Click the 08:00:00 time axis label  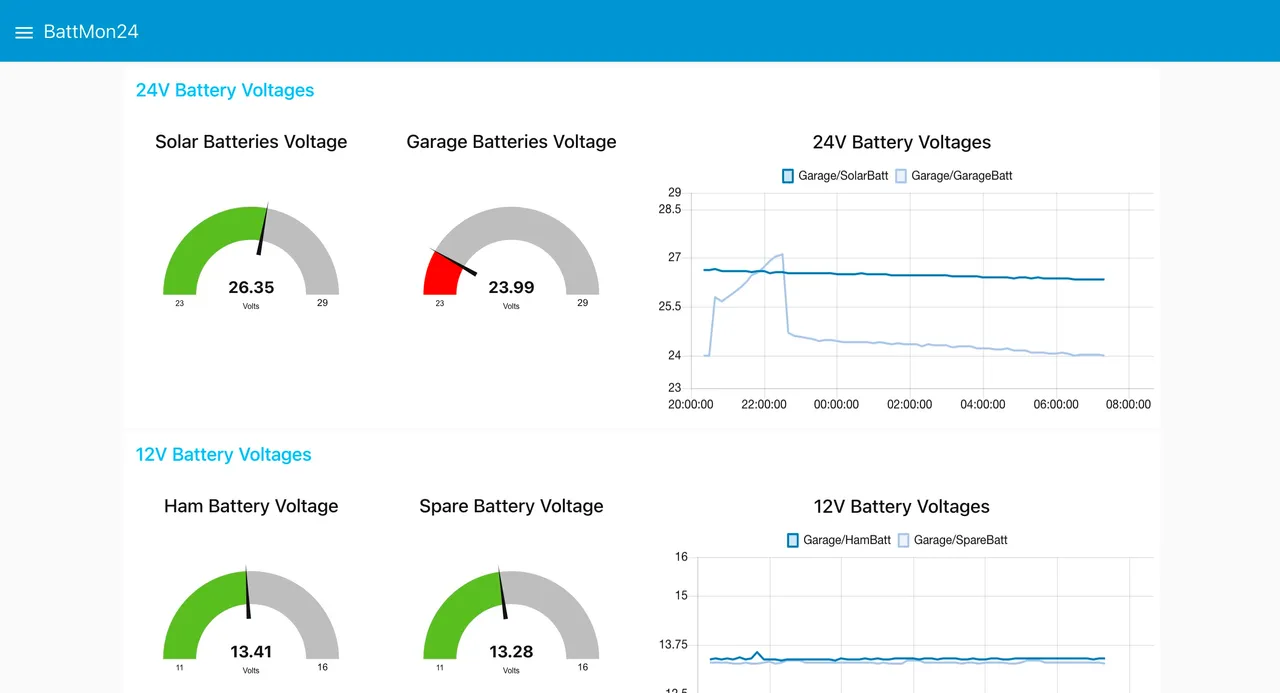coord(1128,405)
